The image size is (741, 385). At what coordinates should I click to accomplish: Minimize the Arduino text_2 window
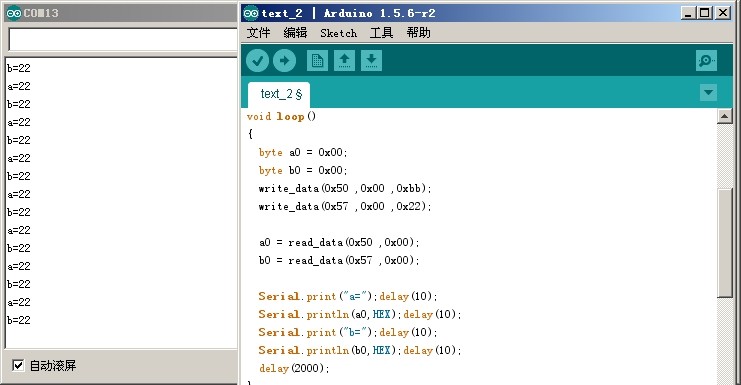[688, 13]
